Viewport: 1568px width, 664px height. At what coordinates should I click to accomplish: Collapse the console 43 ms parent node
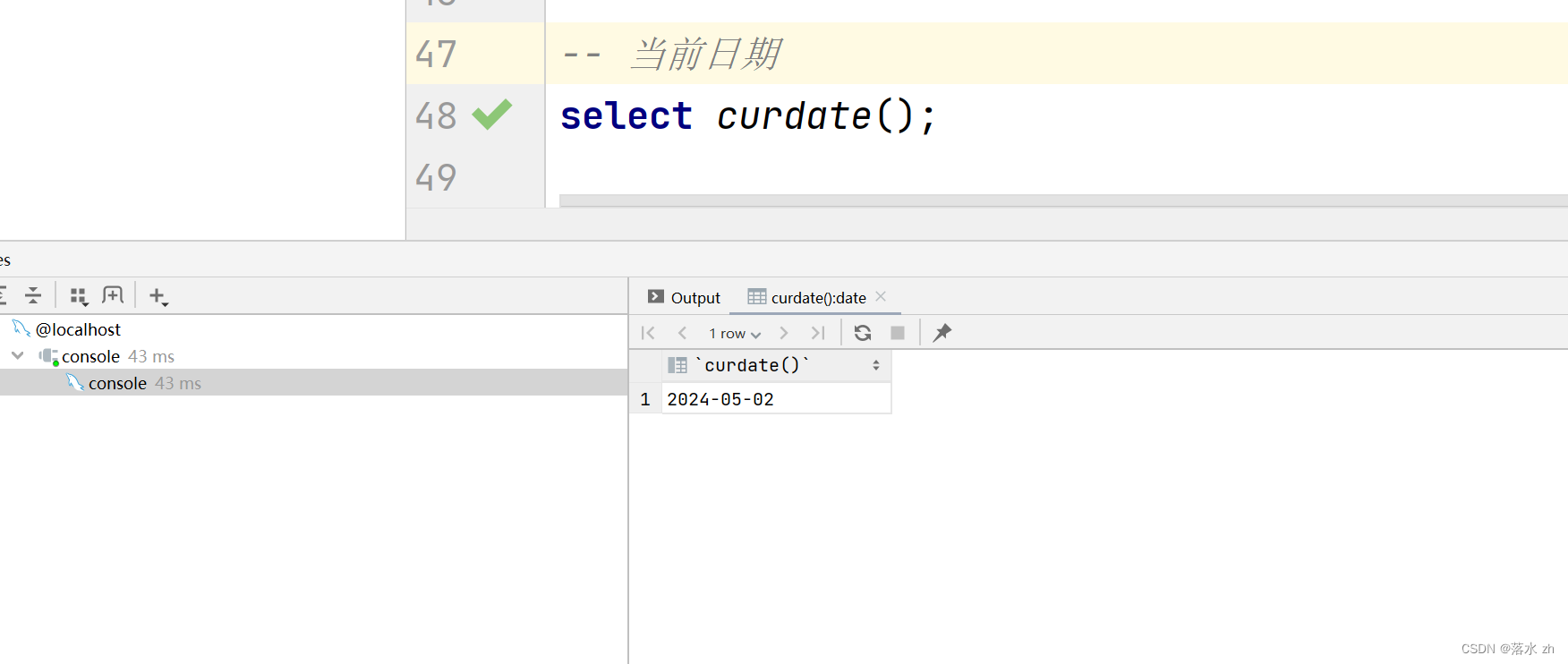18,355
